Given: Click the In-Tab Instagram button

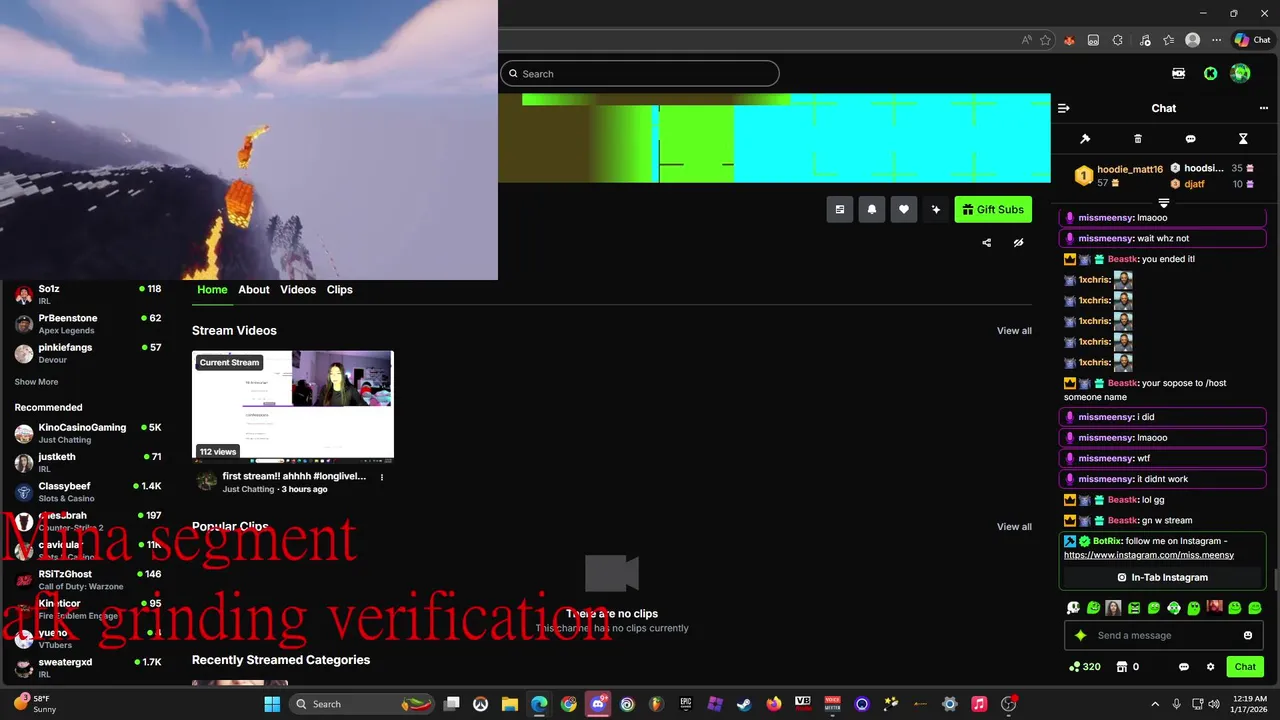Looking at the screenshot, I should (x=1163, y=577).
